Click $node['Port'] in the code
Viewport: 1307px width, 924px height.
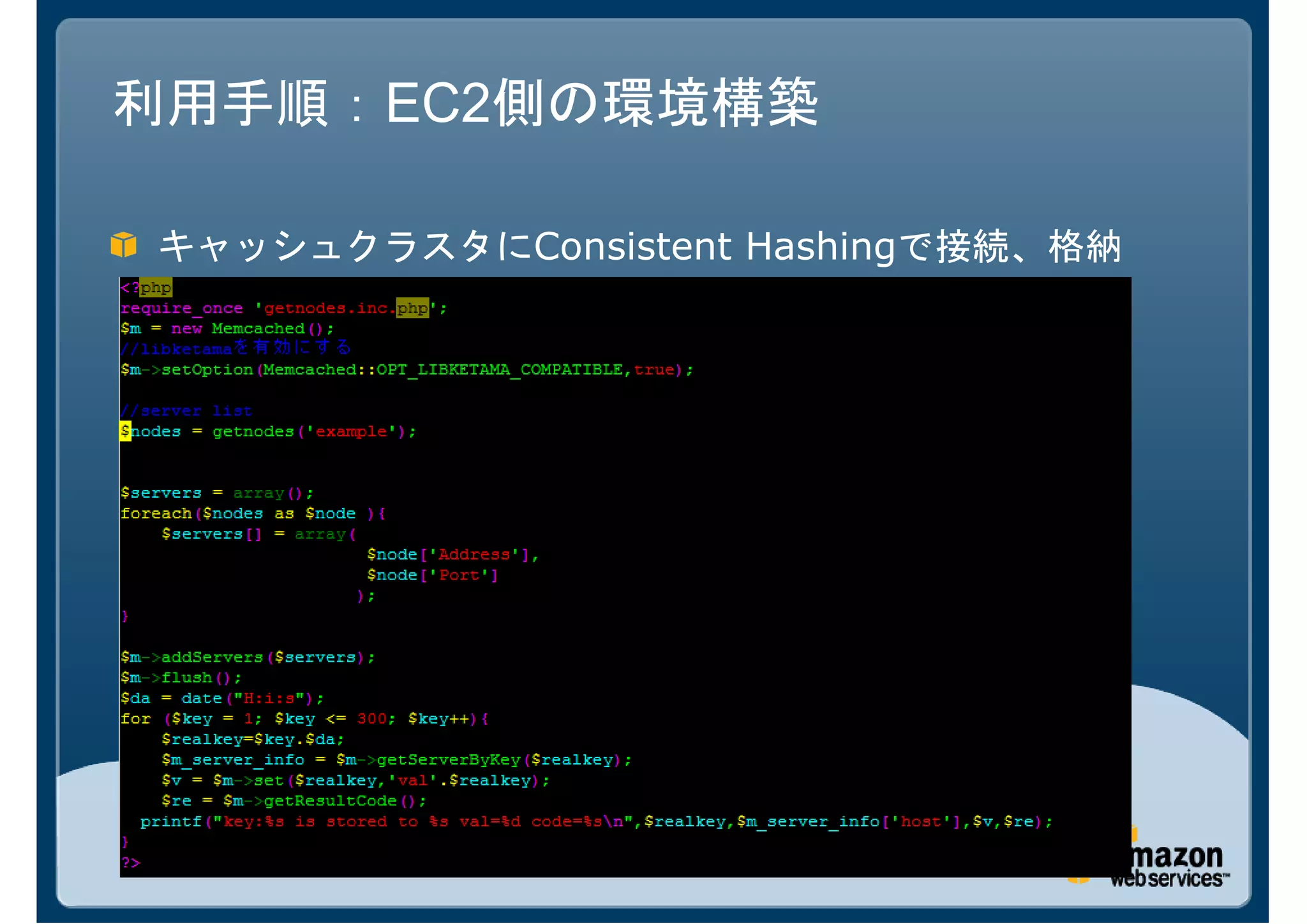(x=432, y=576)
